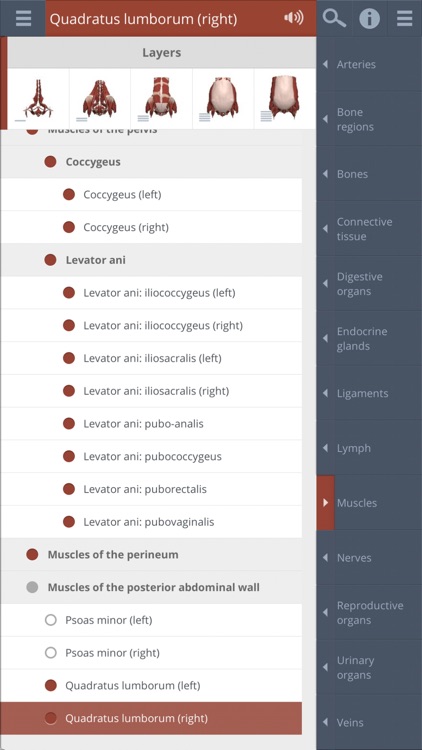Toggle visibility dot for Coccygeus (left)
Screen dimensions: 422x750
tap(69, 195)
